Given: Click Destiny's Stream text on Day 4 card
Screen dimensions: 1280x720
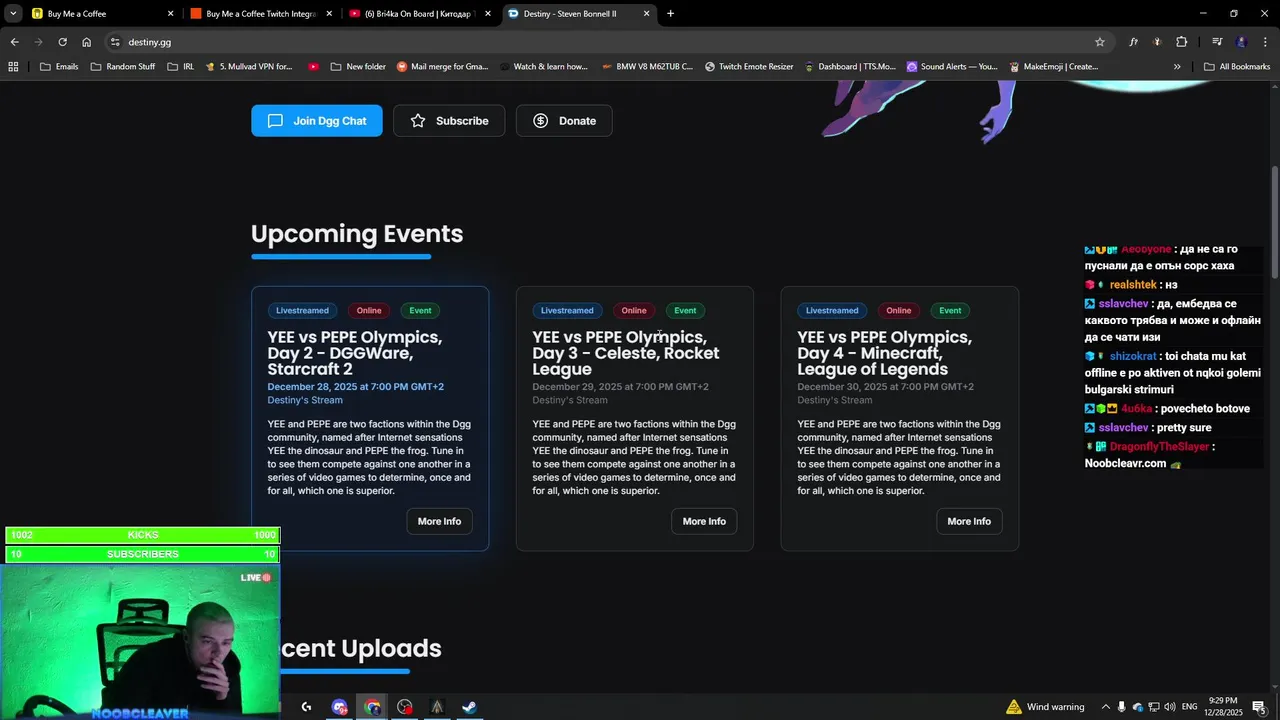Looking at the screenshot, I should tap(835, 400).
